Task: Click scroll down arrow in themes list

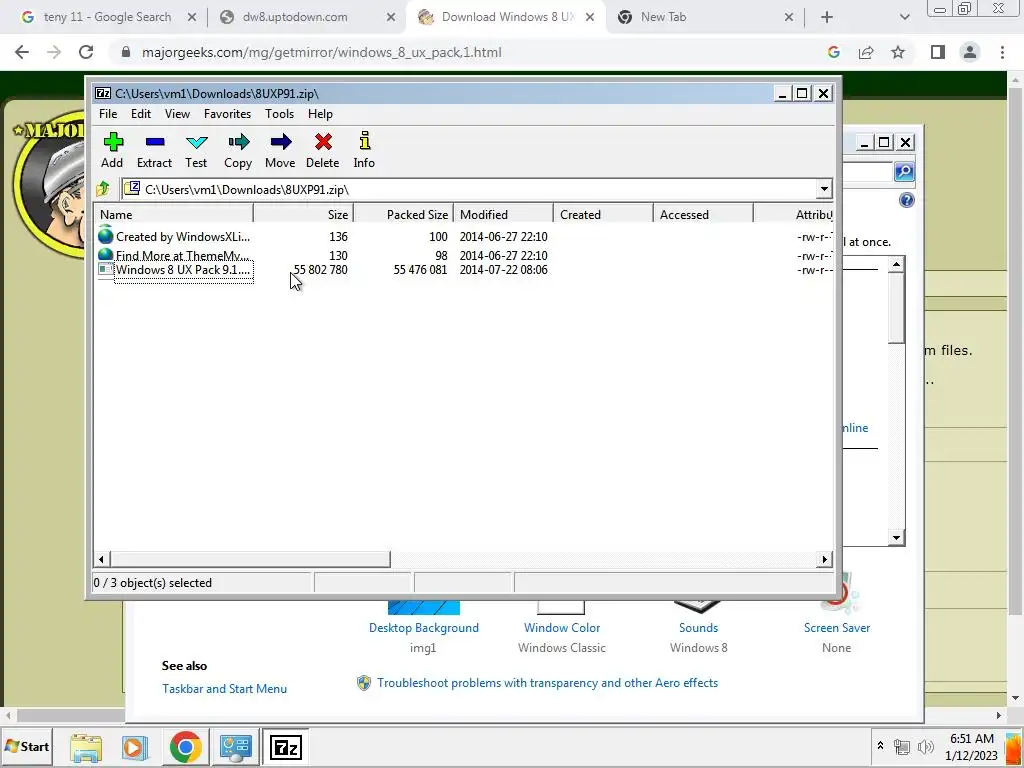Action: tap(896, 537)
